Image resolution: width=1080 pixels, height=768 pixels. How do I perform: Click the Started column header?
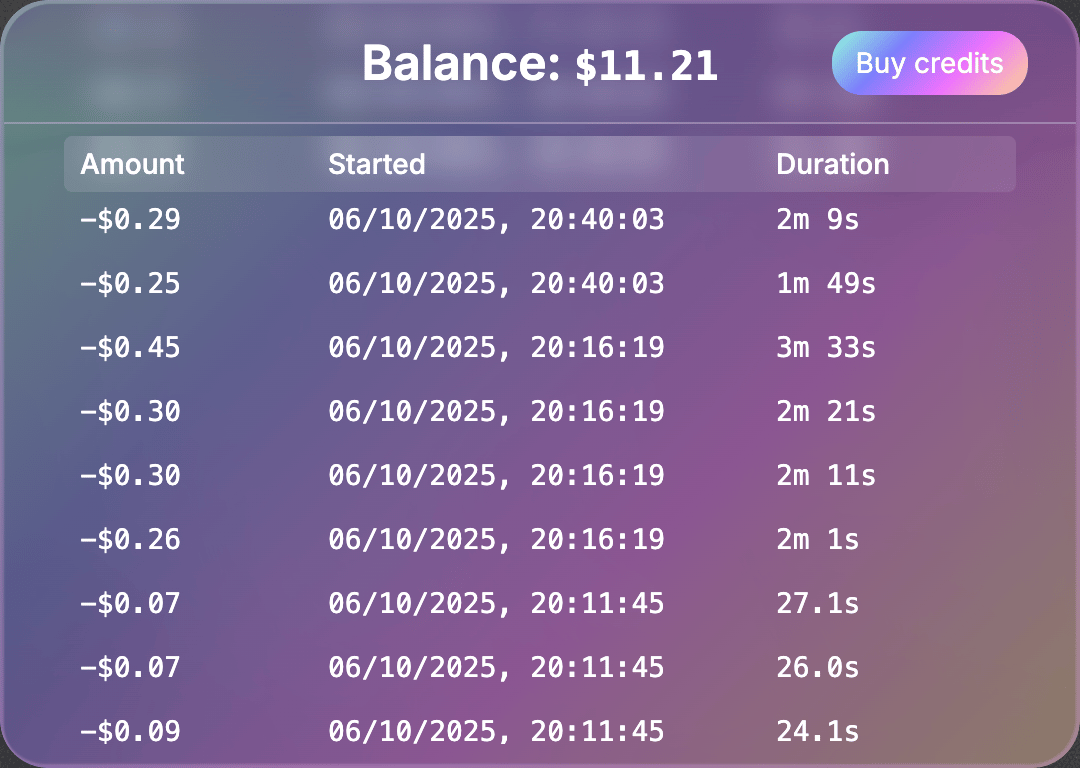pyautogui.click(x=377, y=164)
